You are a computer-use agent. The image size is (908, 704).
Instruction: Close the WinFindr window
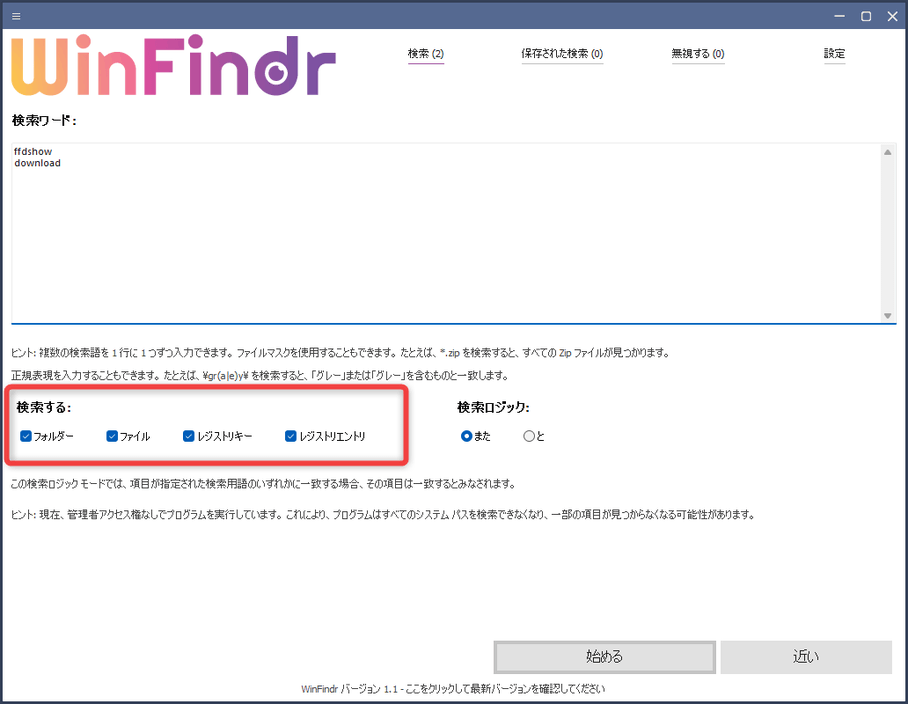pos(892,16)
